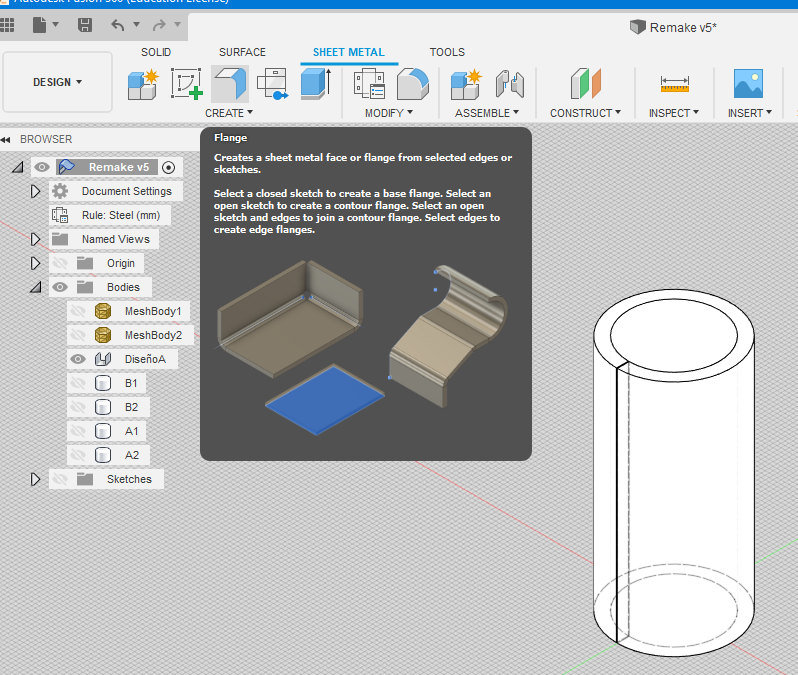Open the DESIGN workspace dropdown
This screenshot has width=798, height=675.
tap(57, 82)
